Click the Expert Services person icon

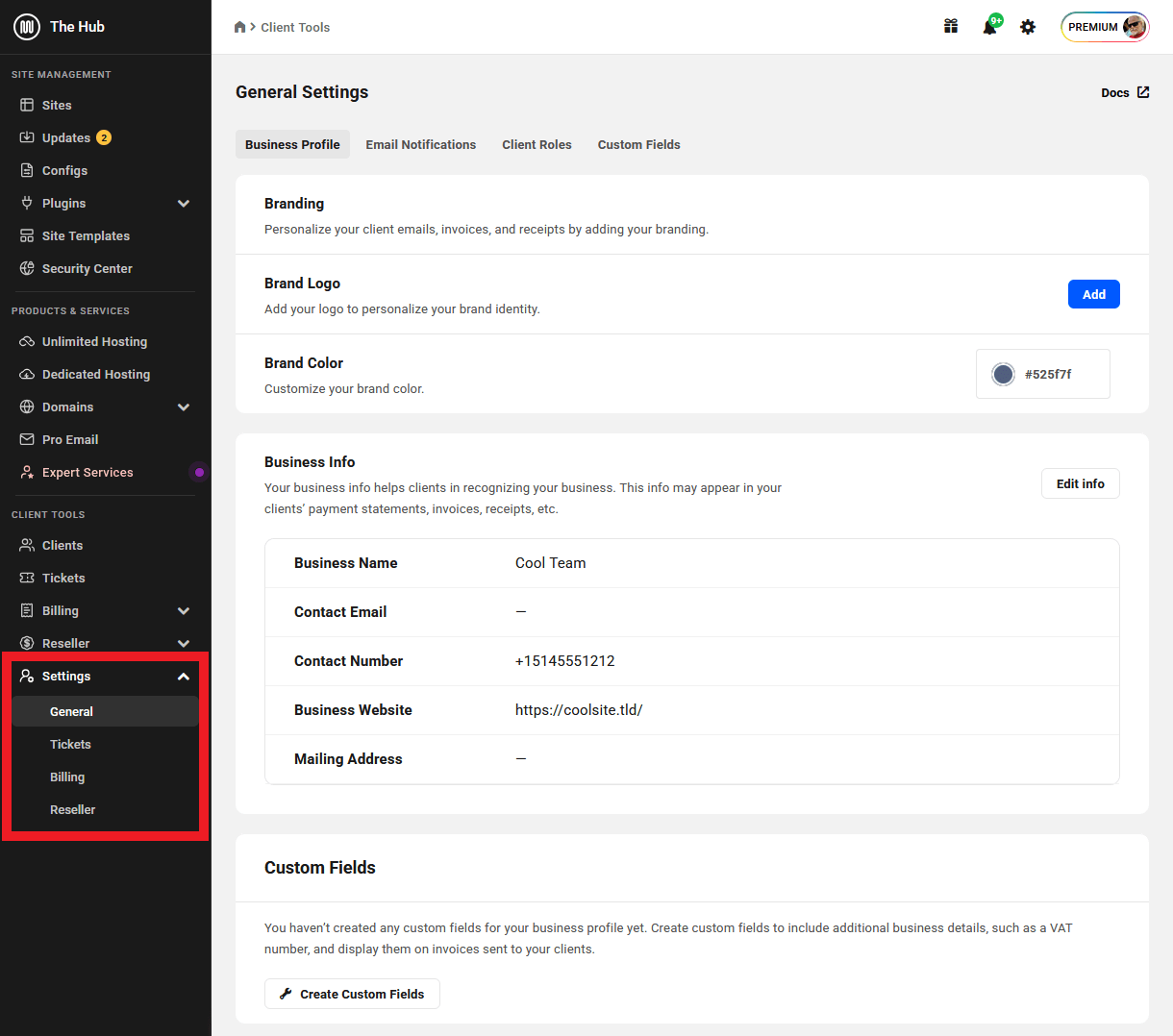click(27, 472)
